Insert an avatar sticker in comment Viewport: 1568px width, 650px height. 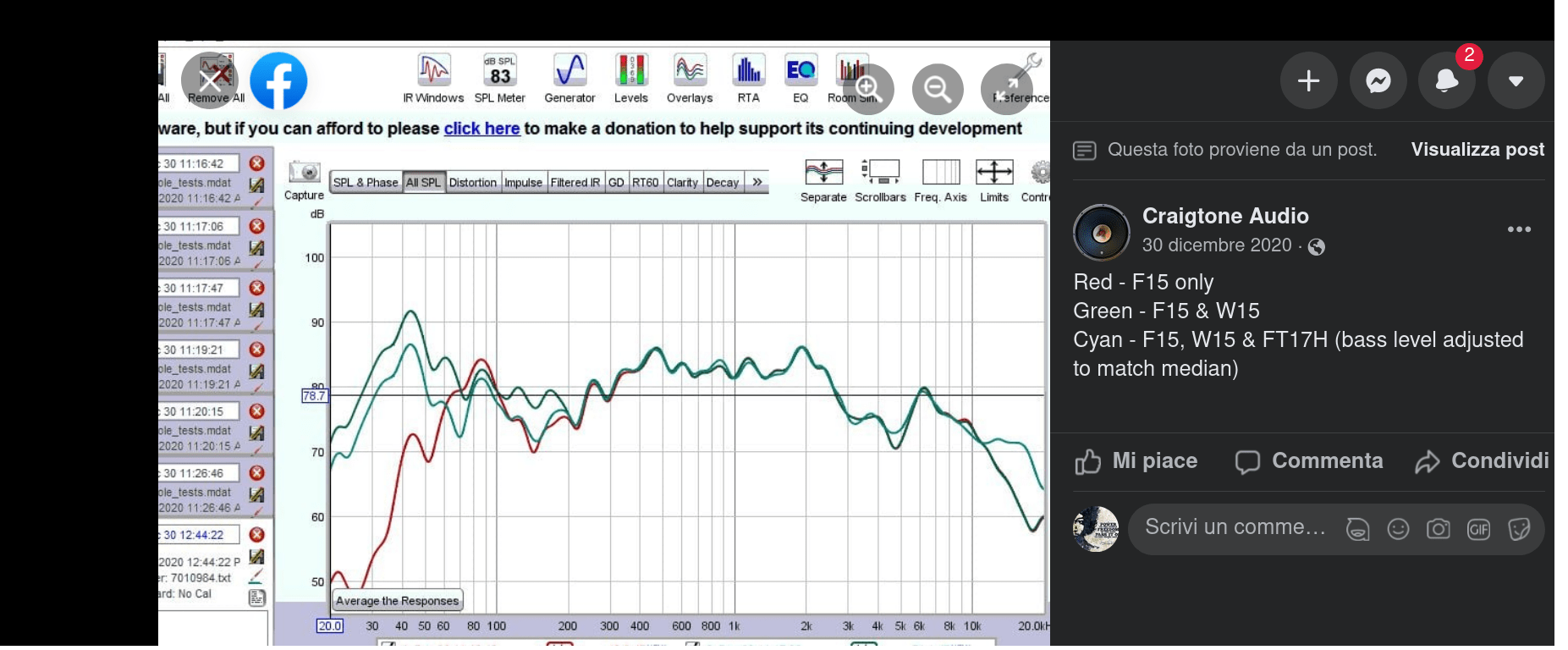point(1358,529)
